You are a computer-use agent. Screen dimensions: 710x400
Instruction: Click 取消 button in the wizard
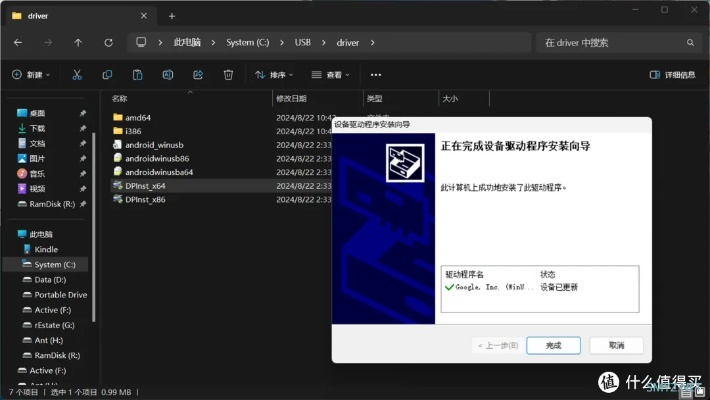[x=615, y=345]
